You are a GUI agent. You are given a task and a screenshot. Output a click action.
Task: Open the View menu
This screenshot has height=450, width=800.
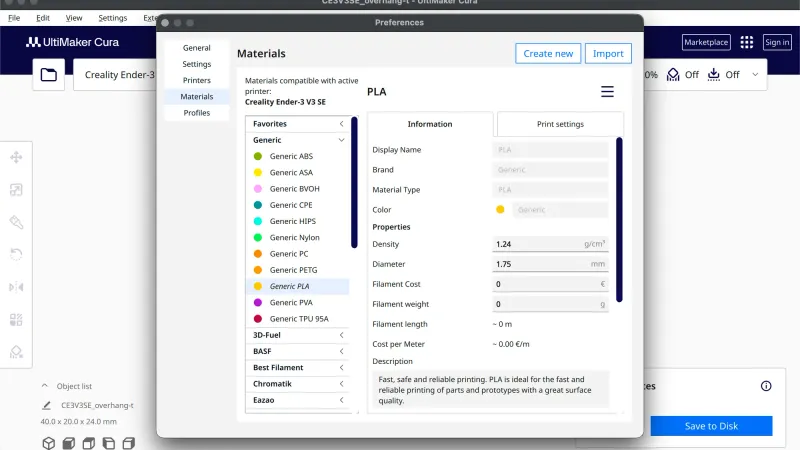(73, 18)
